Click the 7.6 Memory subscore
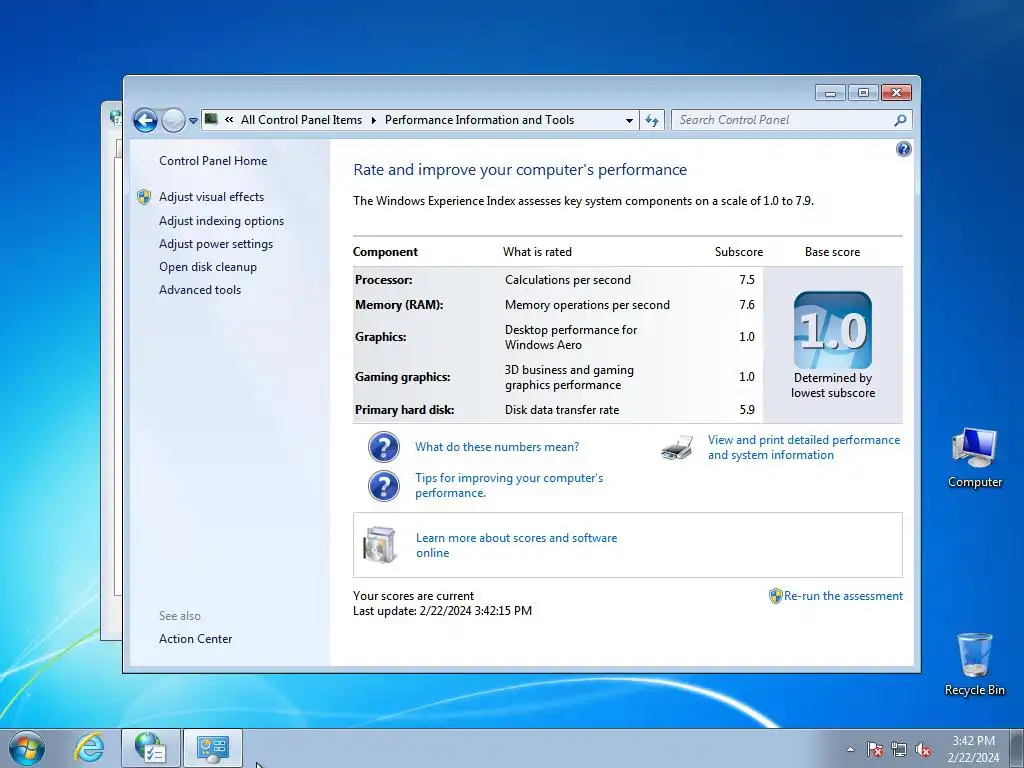This screenshot has width=1024, height=768. click(x=747, y=305)
